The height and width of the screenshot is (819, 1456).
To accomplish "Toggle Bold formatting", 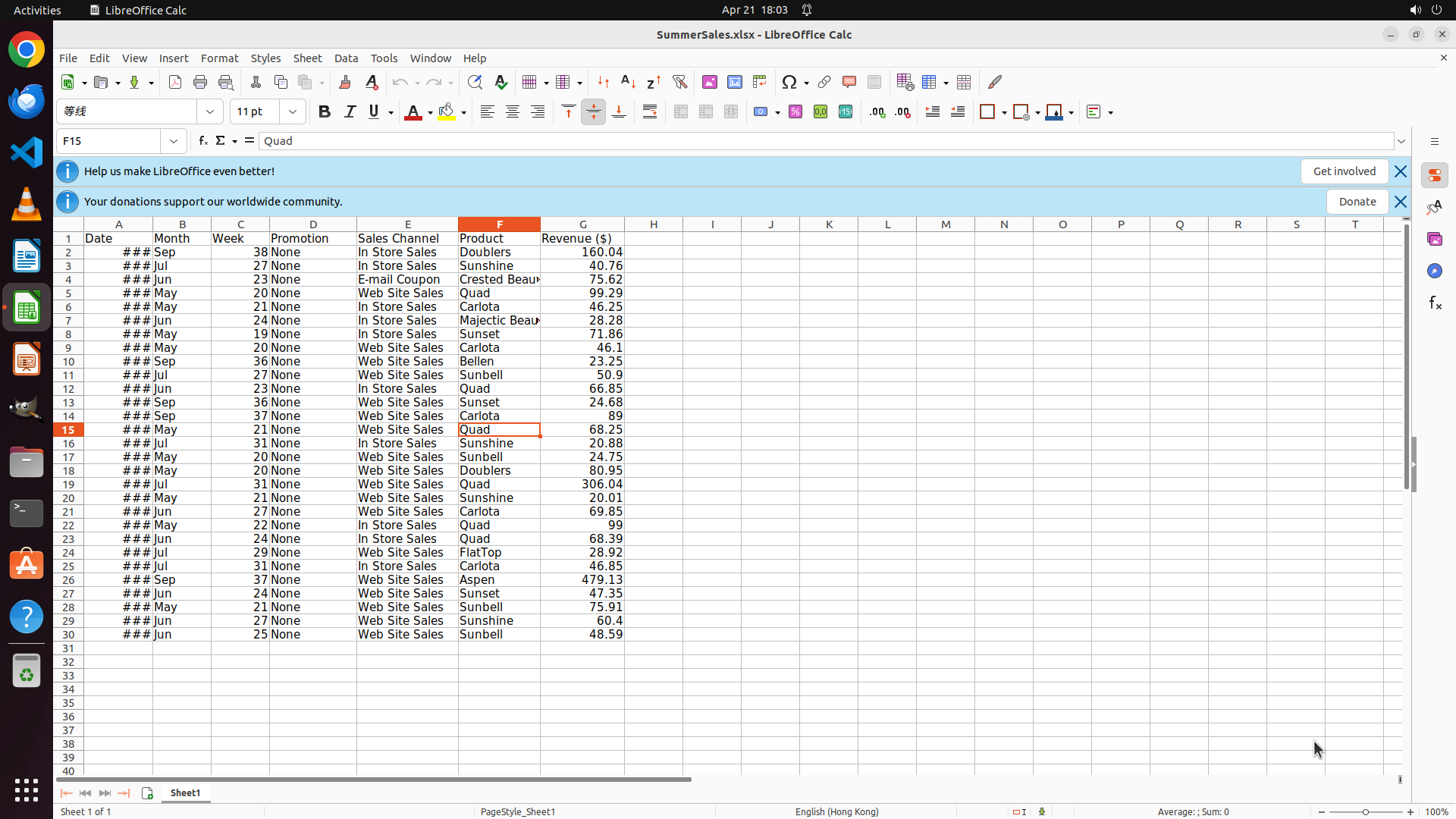I will 325,112.
